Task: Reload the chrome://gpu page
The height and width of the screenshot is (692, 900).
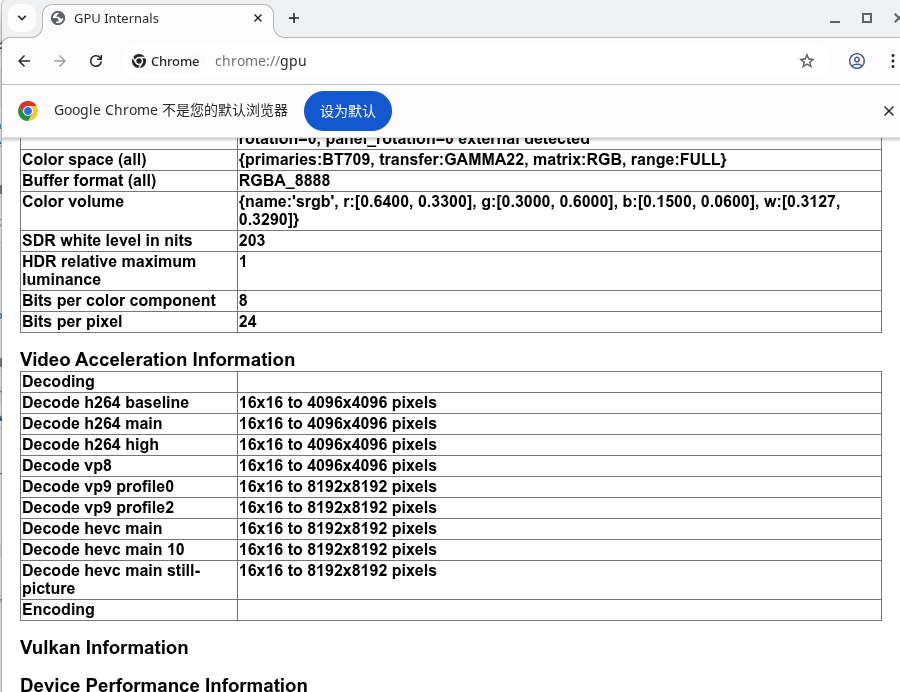Action: pyautogui.click(x=96, y=61)
